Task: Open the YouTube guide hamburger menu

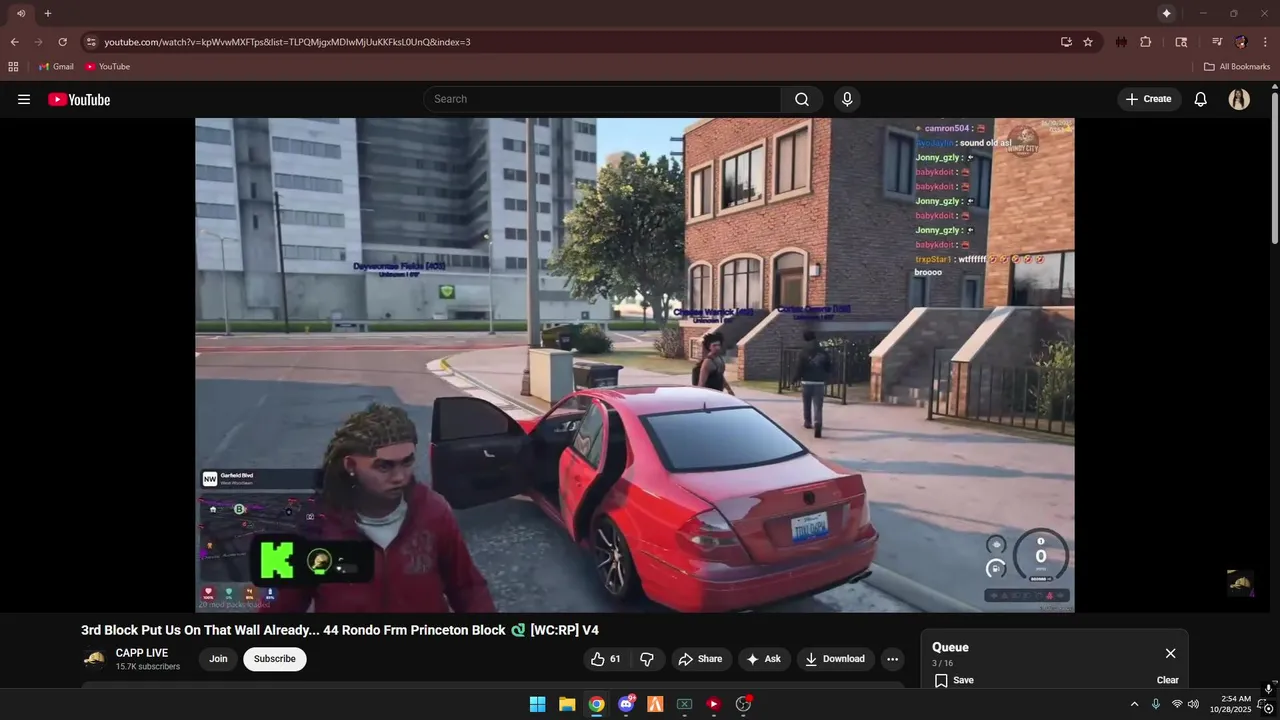Action: point(24,99)
